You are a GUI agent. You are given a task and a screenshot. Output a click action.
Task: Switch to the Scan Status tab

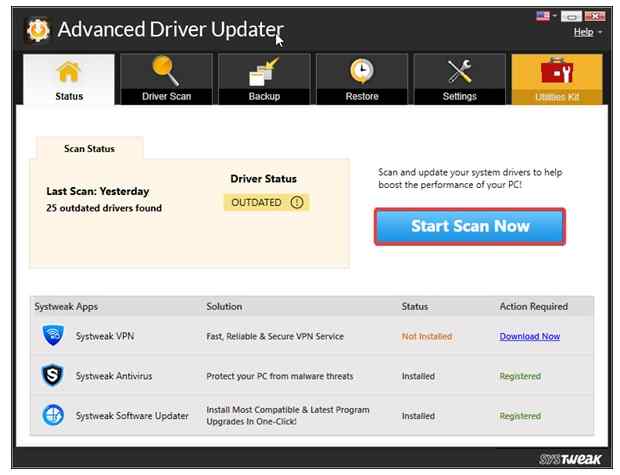tap(89, 149)
